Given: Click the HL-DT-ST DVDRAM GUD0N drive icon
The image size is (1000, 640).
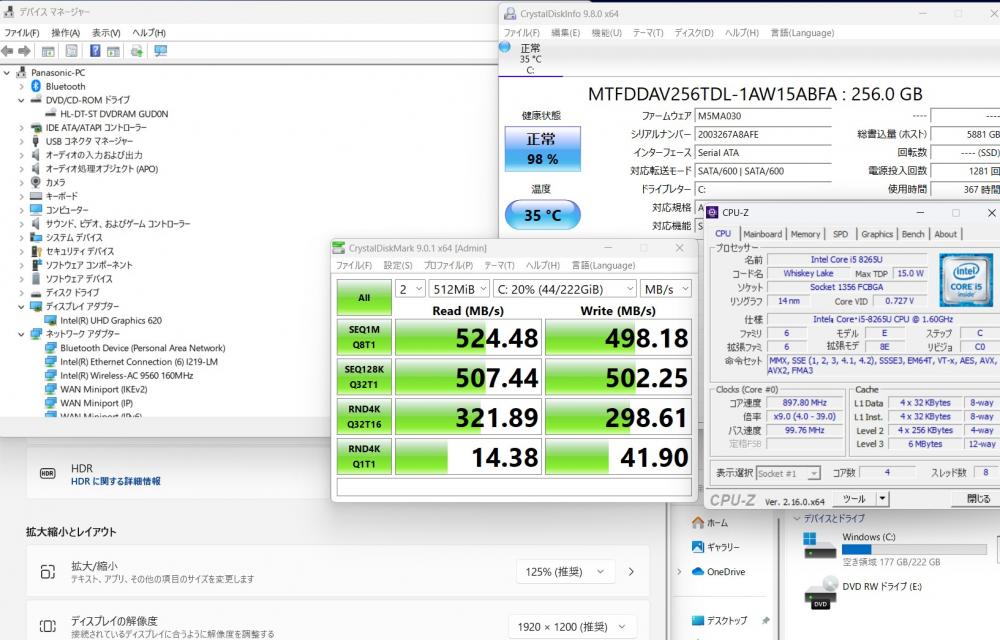Looking at the screenshot, I should pyautogui.click(x=50, y=113).
